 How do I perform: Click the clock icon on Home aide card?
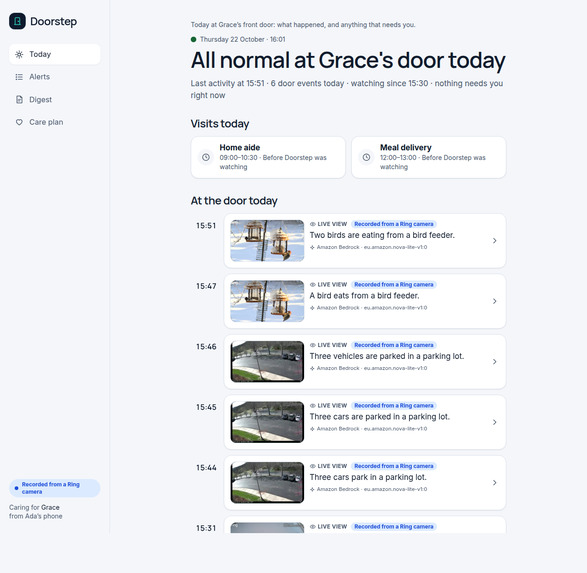206,157
